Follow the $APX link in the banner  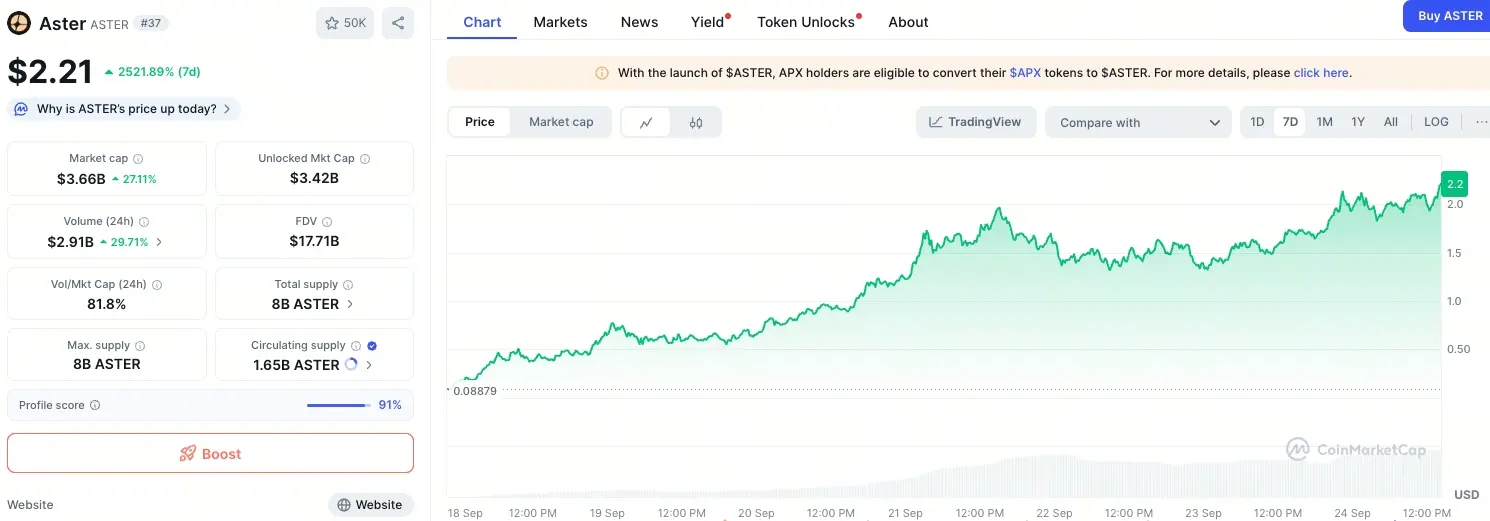tap(1025, 73)
